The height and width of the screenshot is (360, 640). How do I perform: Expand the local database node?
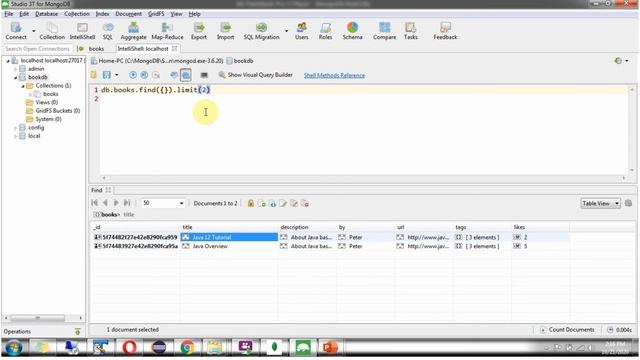tap(16, 136)
